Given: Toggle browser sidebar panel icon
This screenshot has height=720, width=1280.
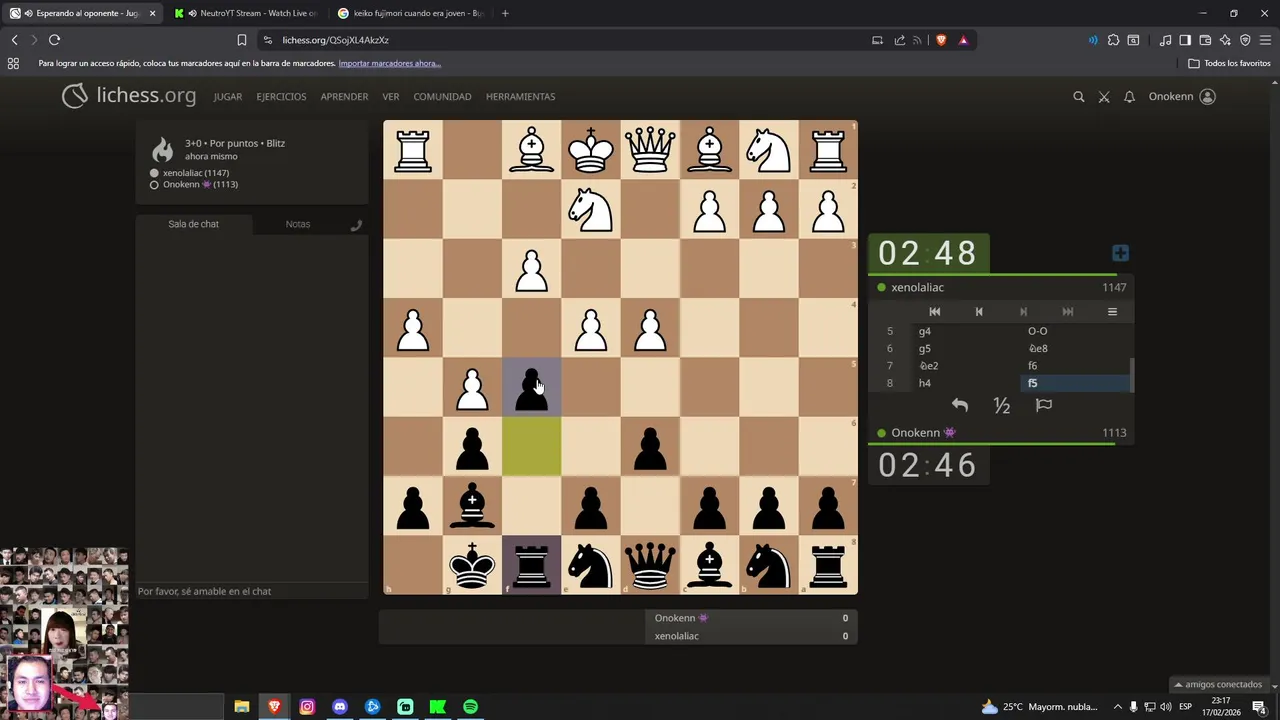Looking at the screenshot, I should tap(1185, 40).
